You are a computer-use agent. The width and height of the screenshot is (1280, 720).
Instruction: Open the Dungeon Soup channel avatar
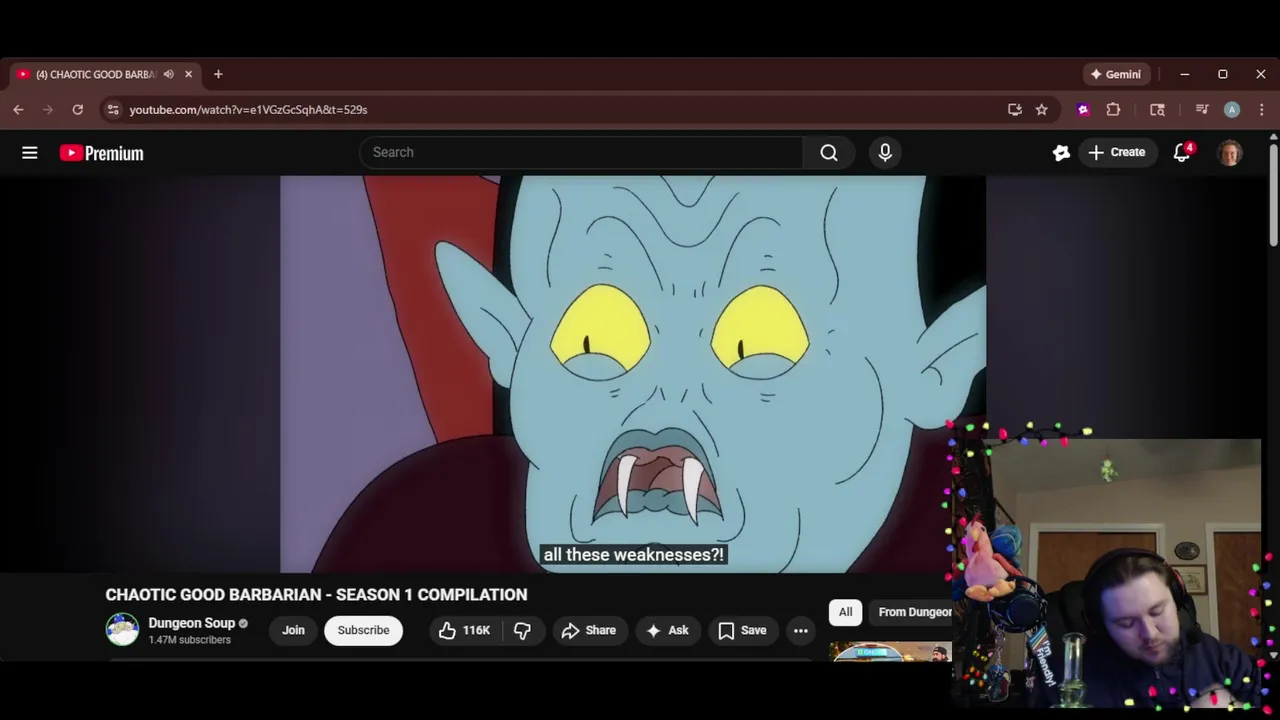click(x=122, y=630)
